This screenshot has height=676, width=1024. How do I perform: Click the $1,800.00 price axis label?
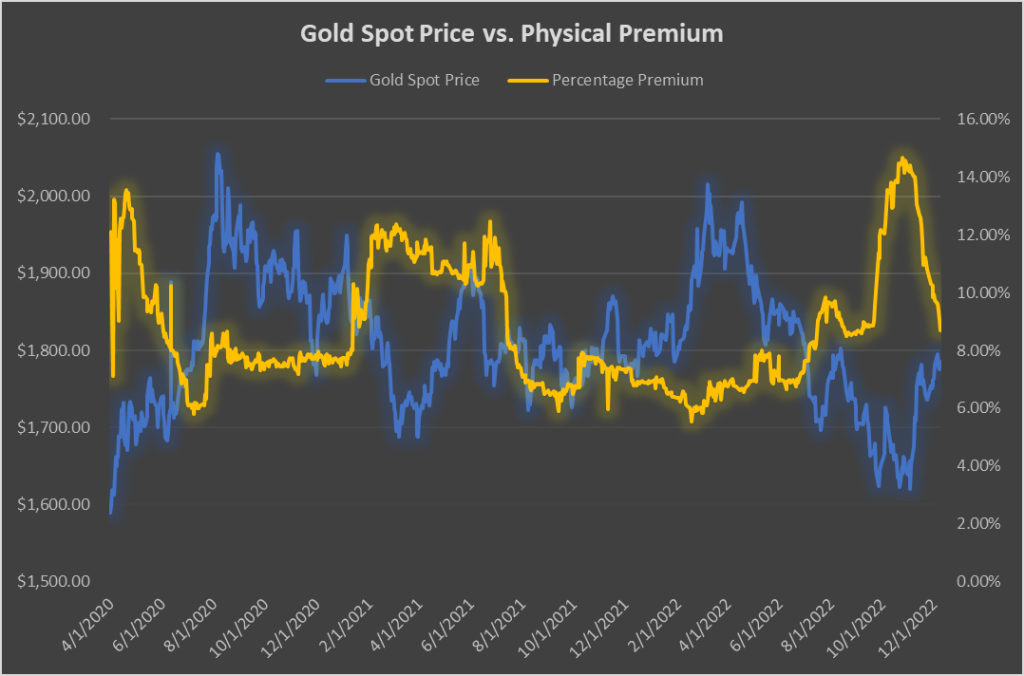point(56,350)
